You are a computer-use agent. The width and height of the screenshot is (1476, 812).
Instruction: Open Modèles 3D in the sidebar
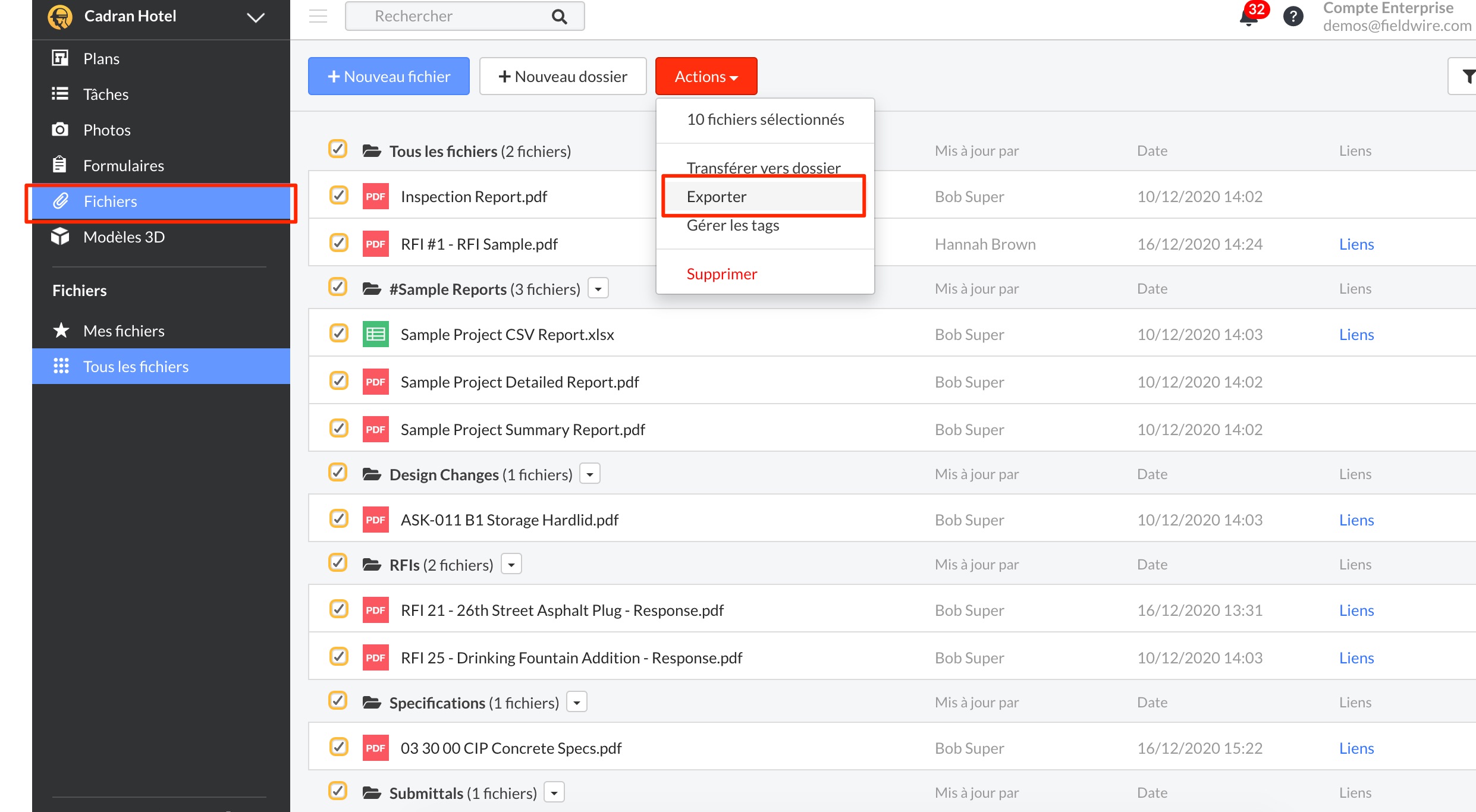[x=124, y=237]
